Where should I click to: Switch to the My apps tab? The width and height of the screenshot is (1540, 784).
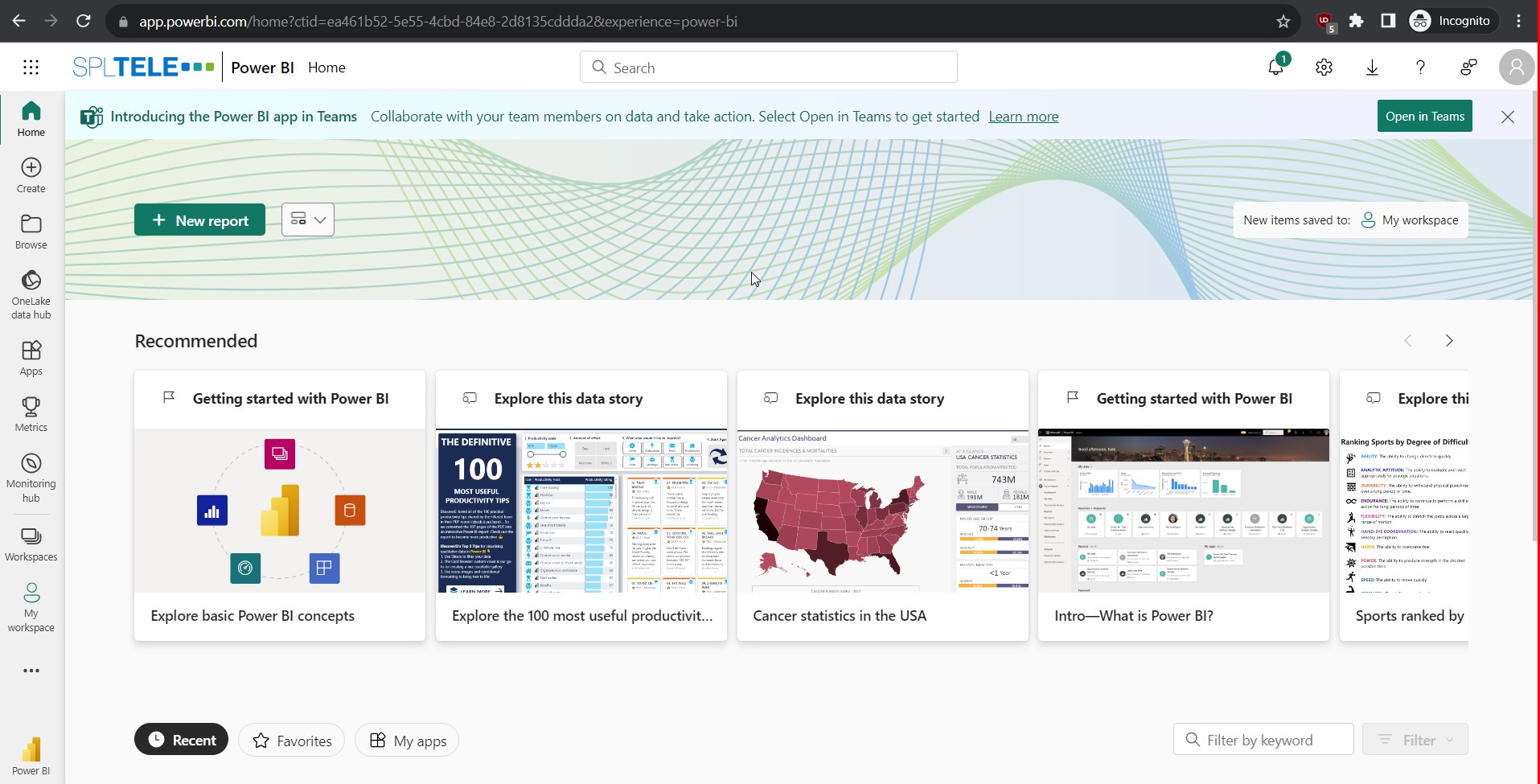[x=407, y=741]
